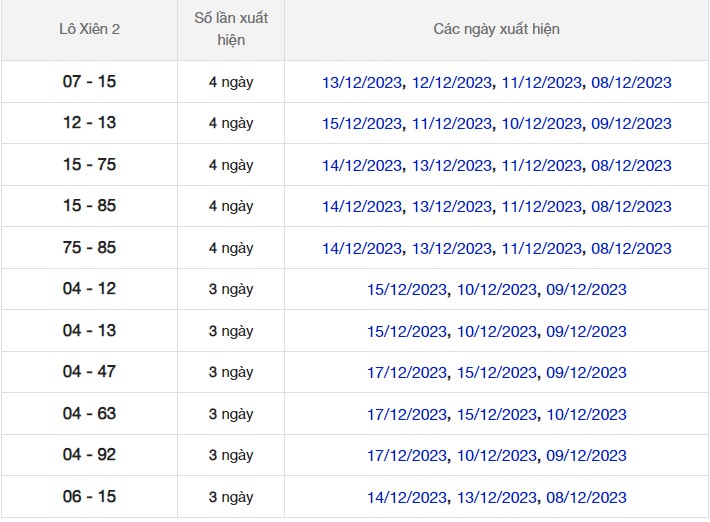710x522 pixels.
Task: Open the 13/12/2023 link in row 07 - 15
Action: point(362,82)
